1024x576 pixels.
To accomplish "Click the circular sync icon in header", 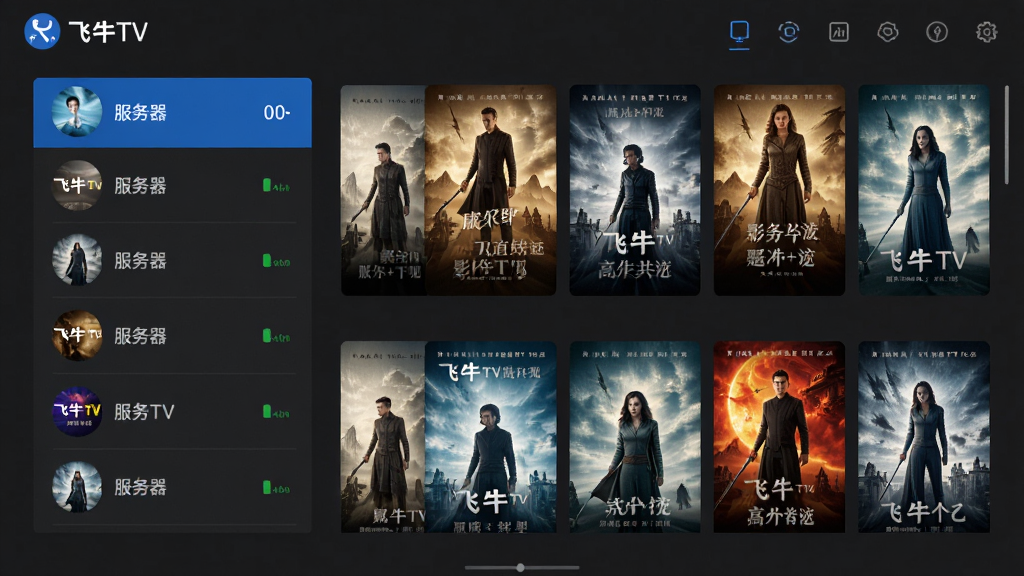I will point(789,31).
